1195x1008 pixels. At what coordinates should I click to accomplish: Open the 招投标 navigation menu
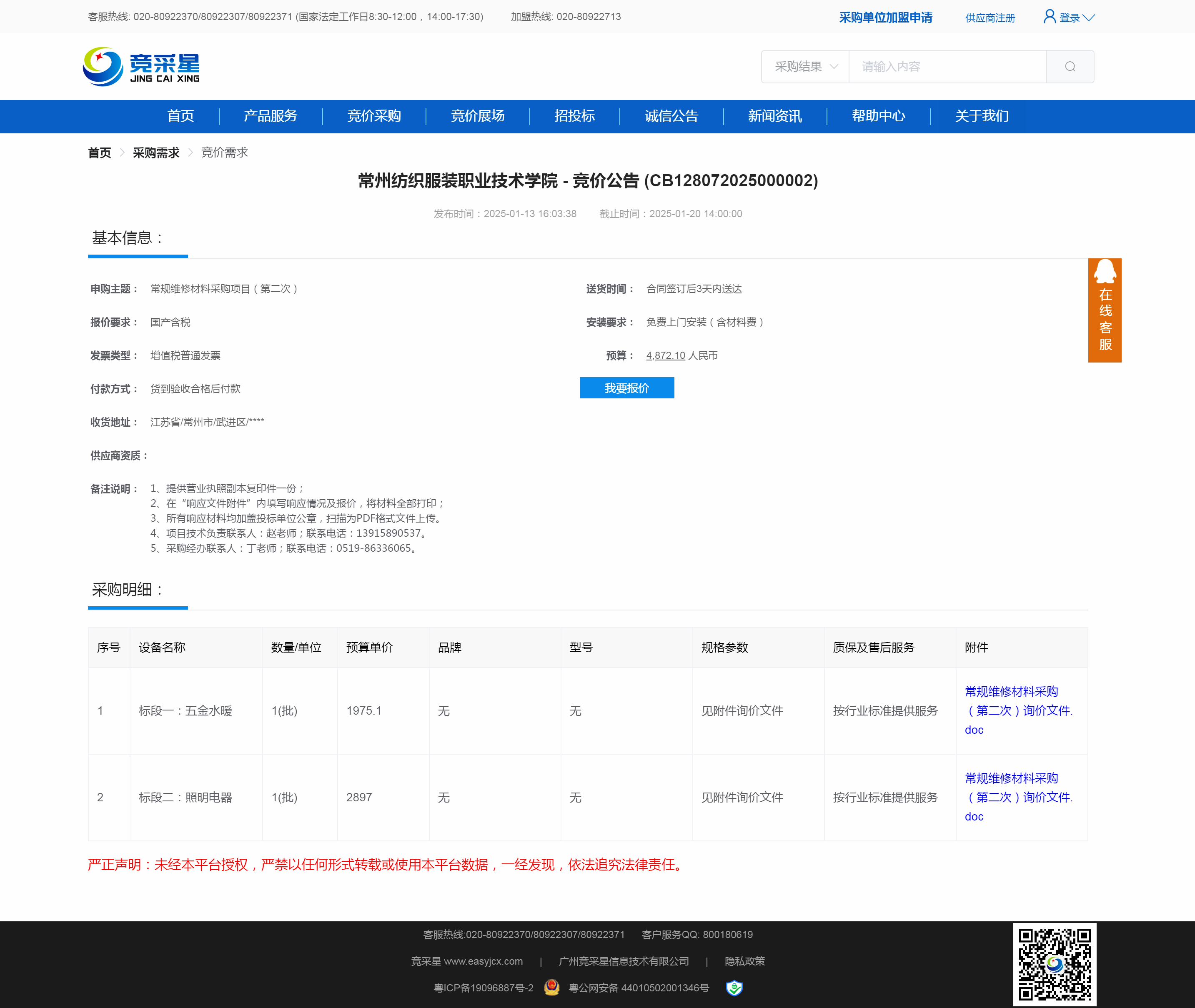pos(574,116)
